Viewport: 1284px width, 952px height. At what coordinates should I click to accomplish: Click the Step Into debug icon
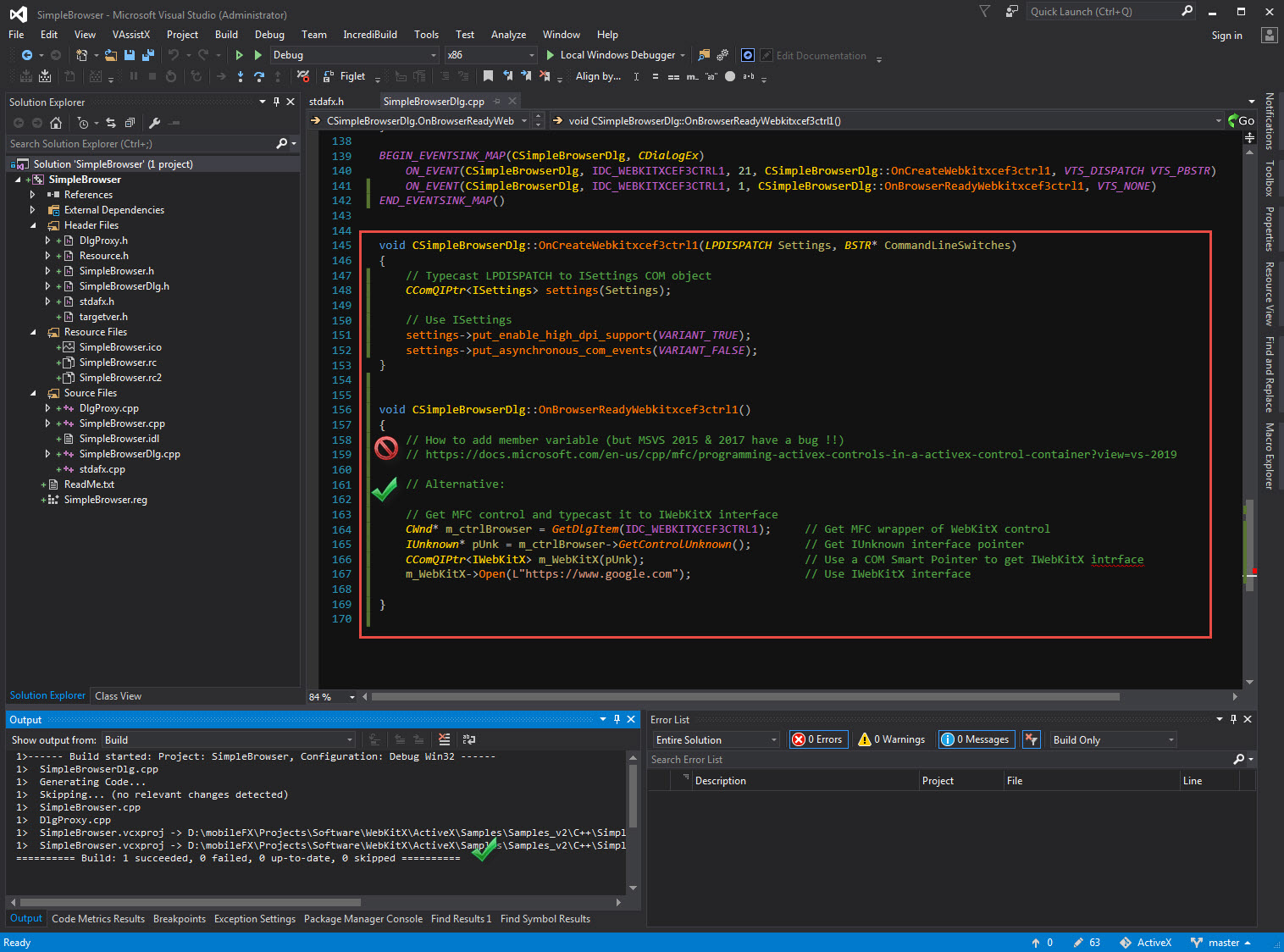coord(241,76)
